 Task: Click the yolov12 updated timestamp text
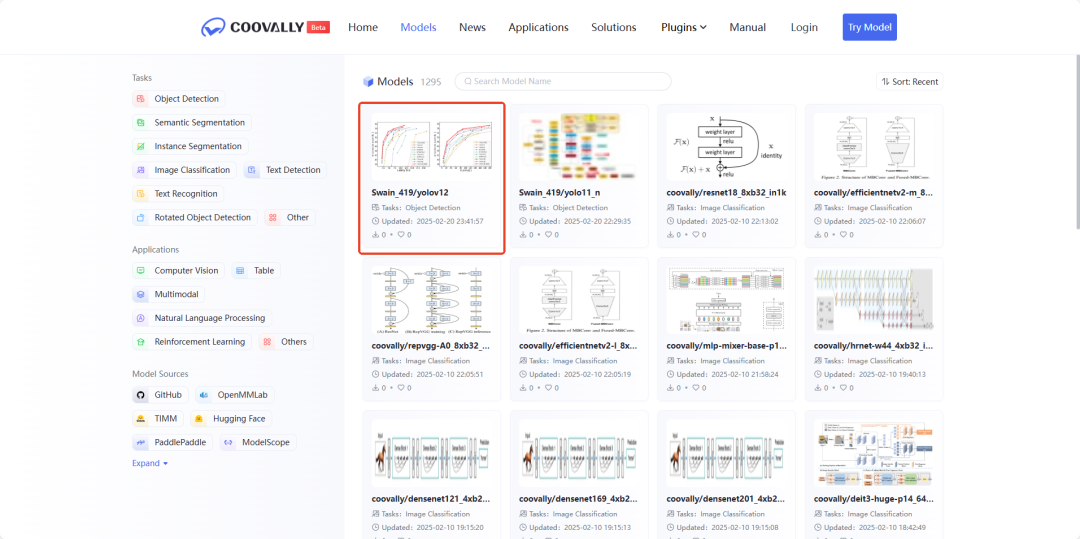click(433, 221)
